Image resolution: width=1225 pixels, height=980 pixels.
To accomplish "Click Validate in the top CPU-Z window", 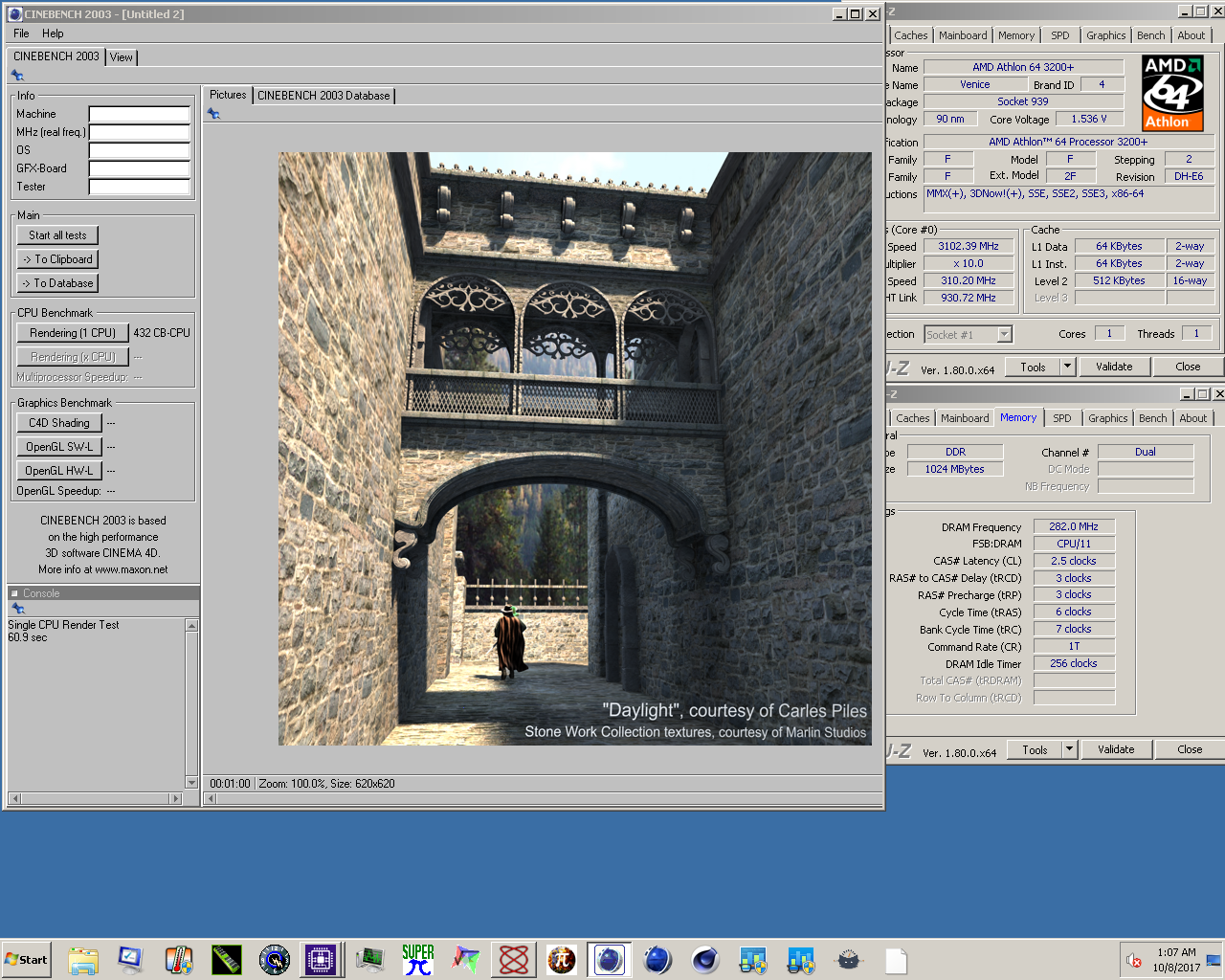I will tap(1114, 367).
